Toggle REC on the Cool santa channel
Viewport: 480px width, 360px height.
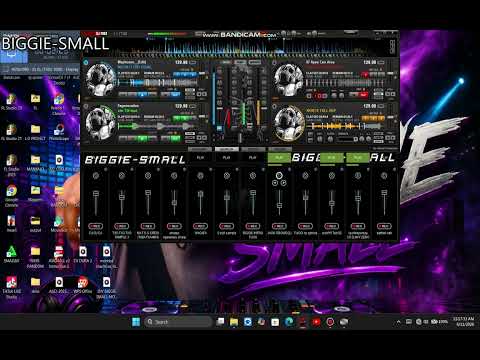(x=226, y=226)
